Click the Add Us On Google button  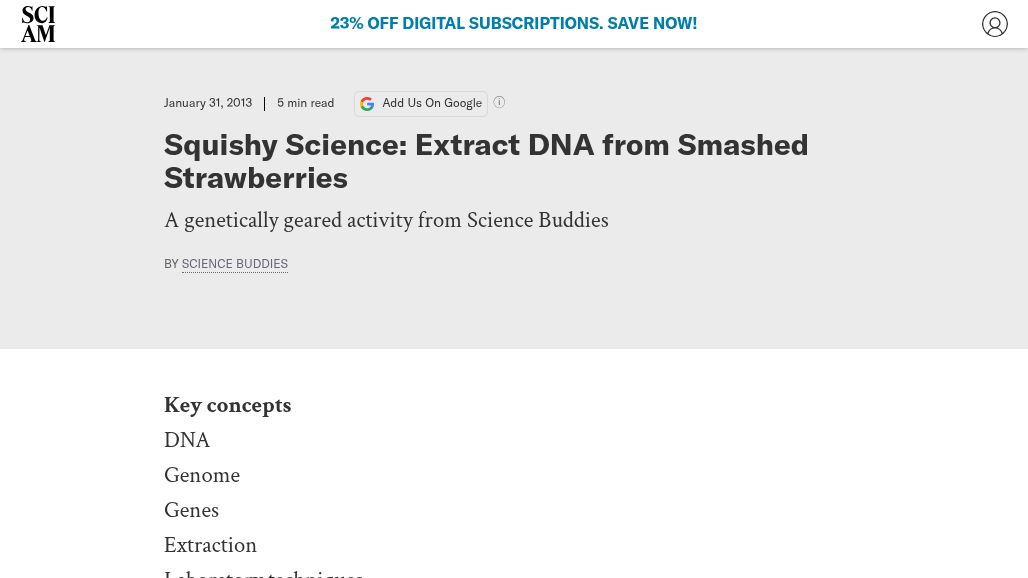pyautogui.click(x=421, y=103)
